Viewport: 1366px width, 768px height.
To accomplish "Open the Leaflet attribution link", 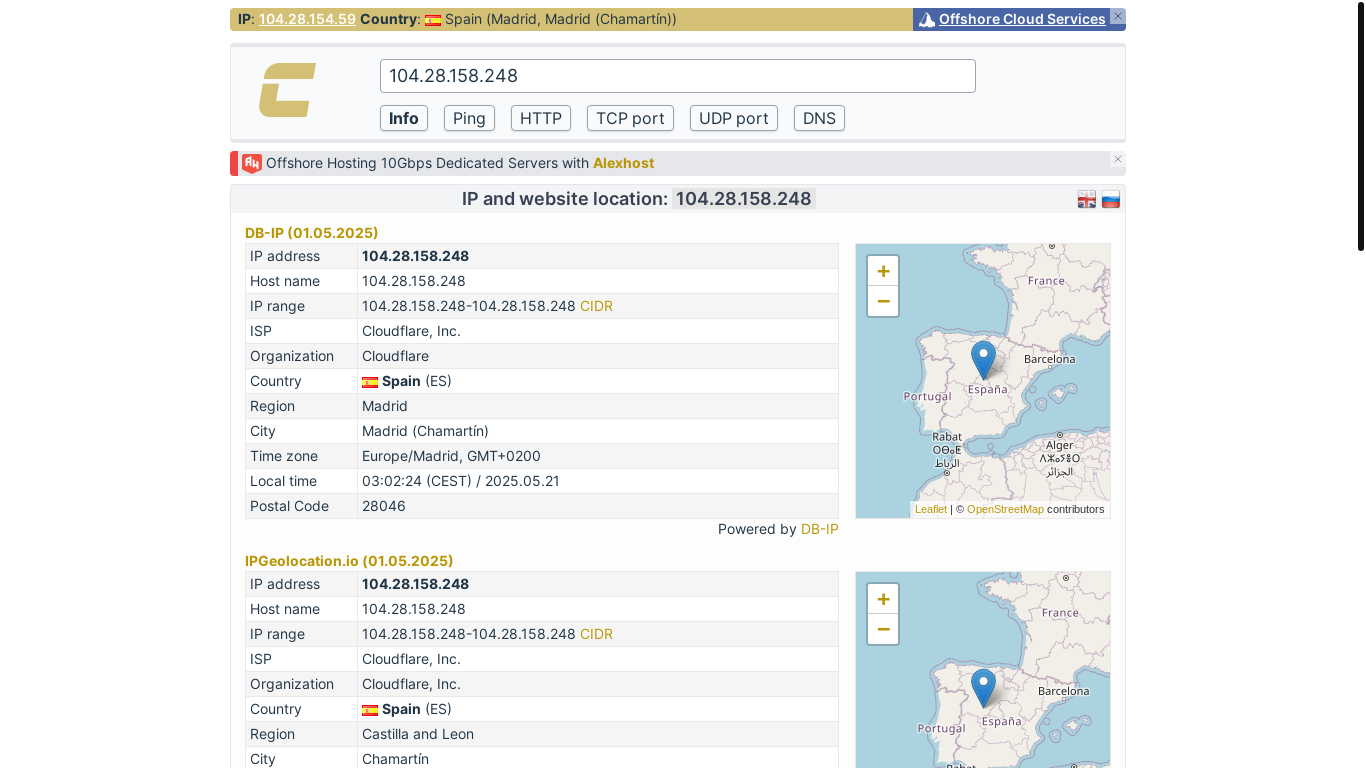I will click(x=931, y=509).
